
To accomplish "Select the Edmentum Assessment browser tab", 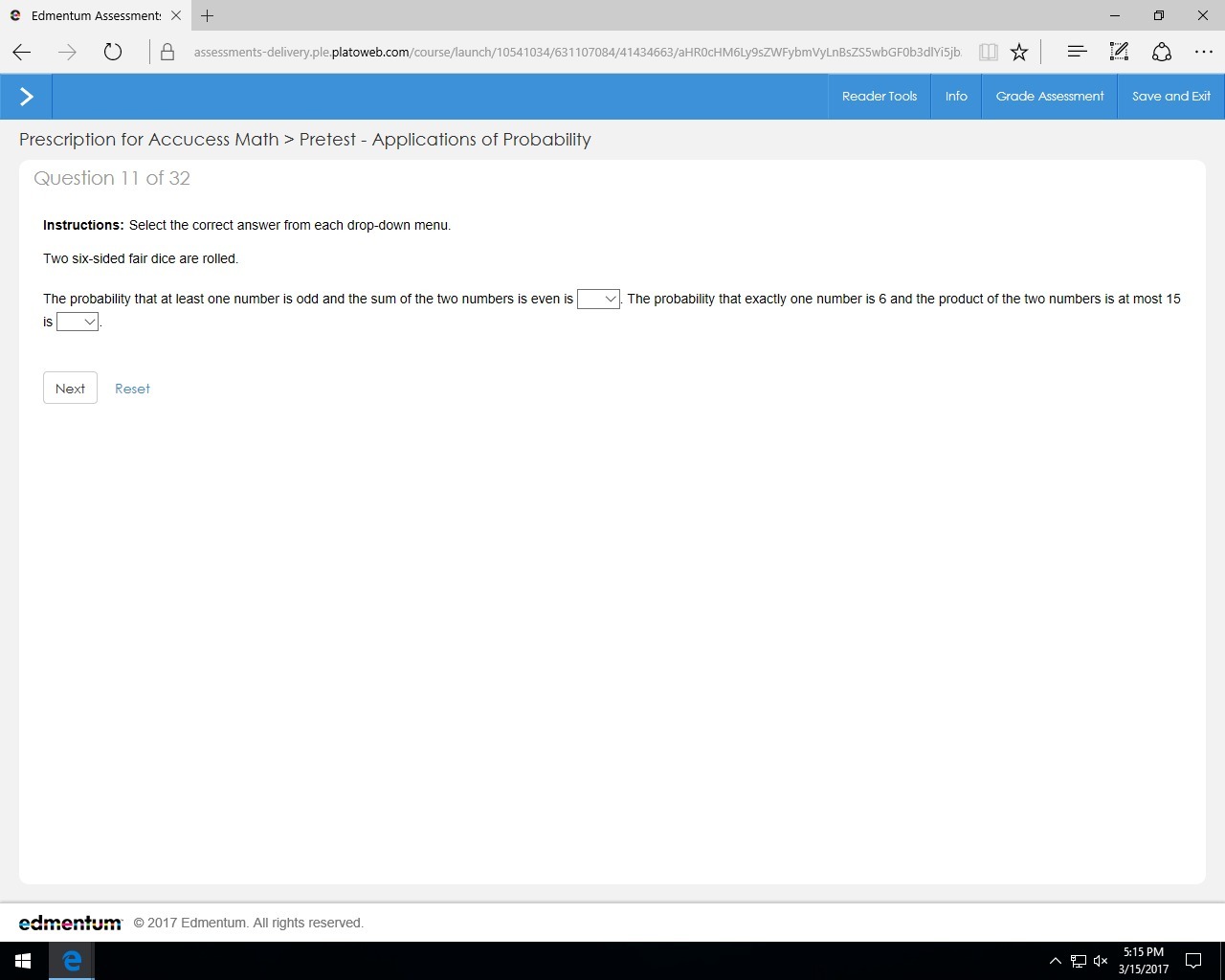I will [96, 15].
